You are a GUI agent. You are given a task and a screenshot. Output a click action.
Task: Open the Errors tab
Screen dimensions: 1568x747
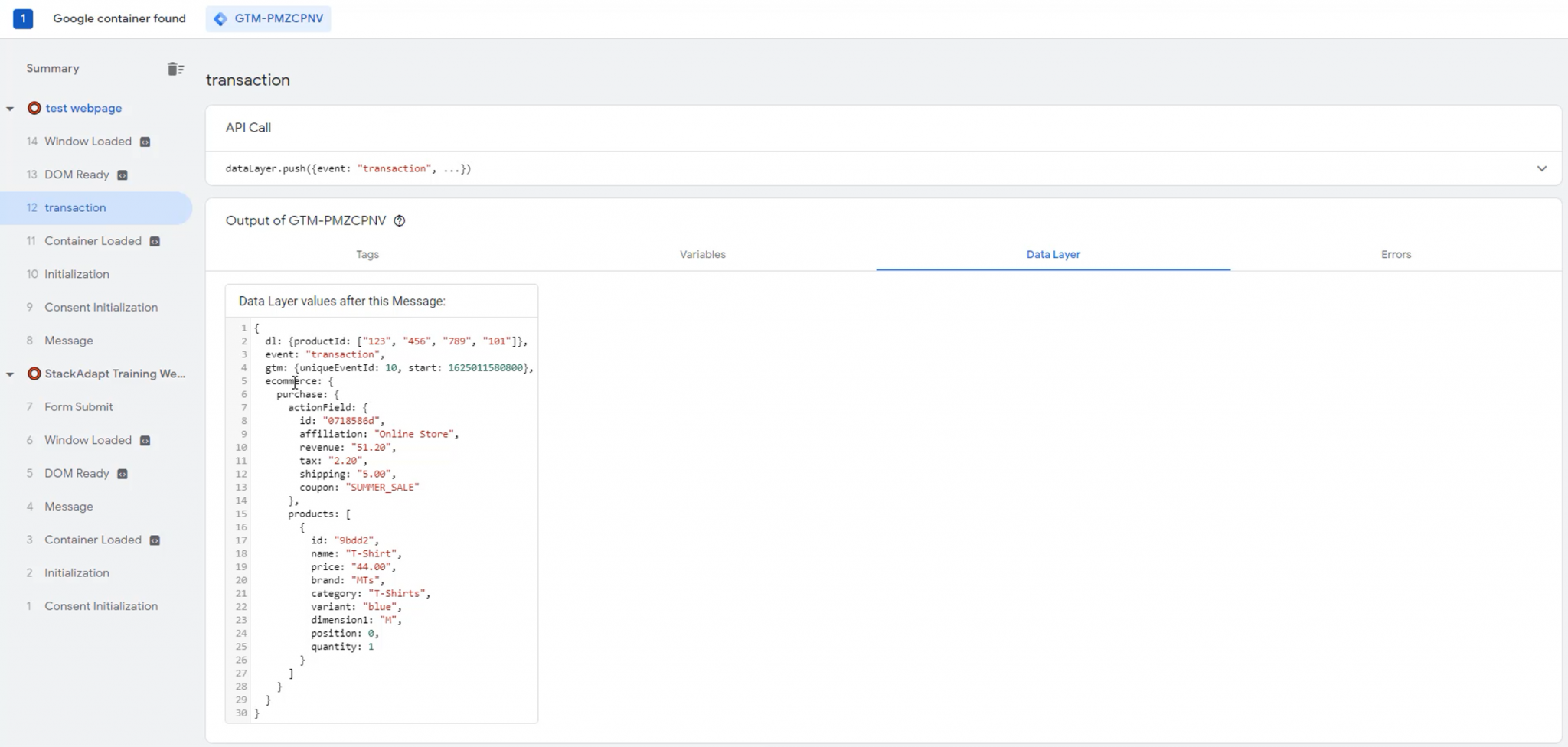point(1396,254)
